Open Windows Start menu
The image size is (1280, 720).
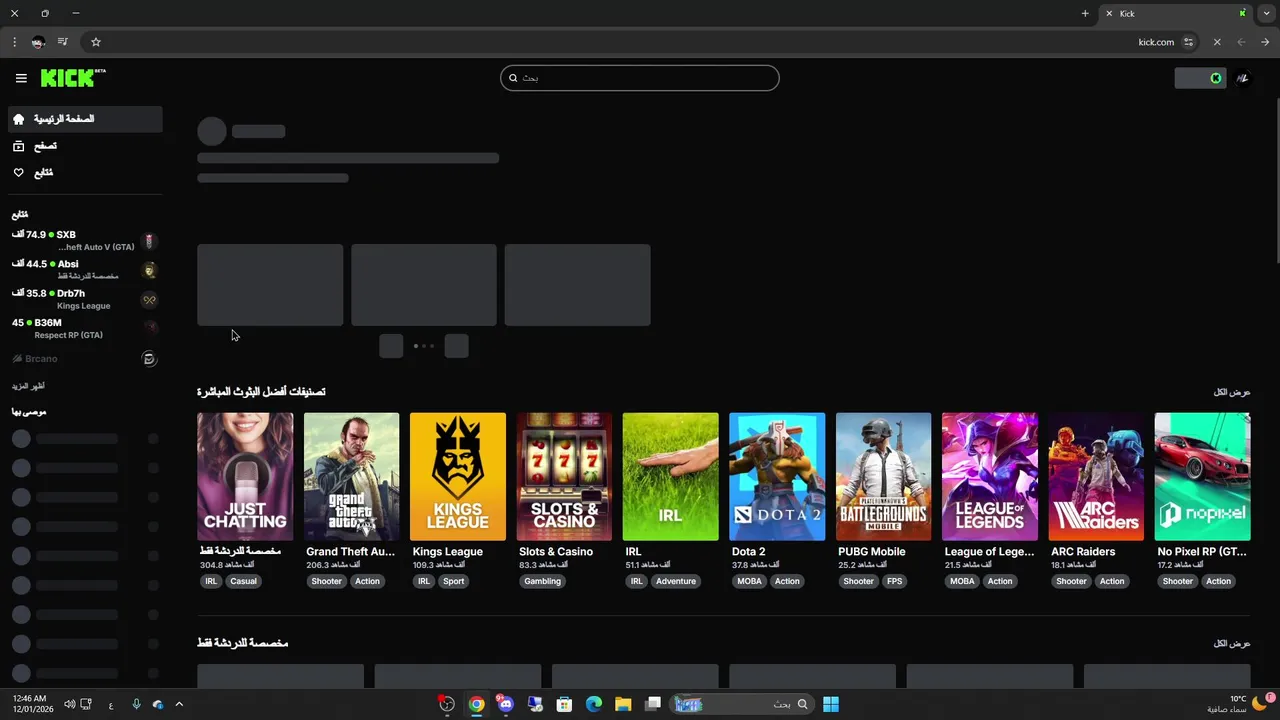[831, 704]
